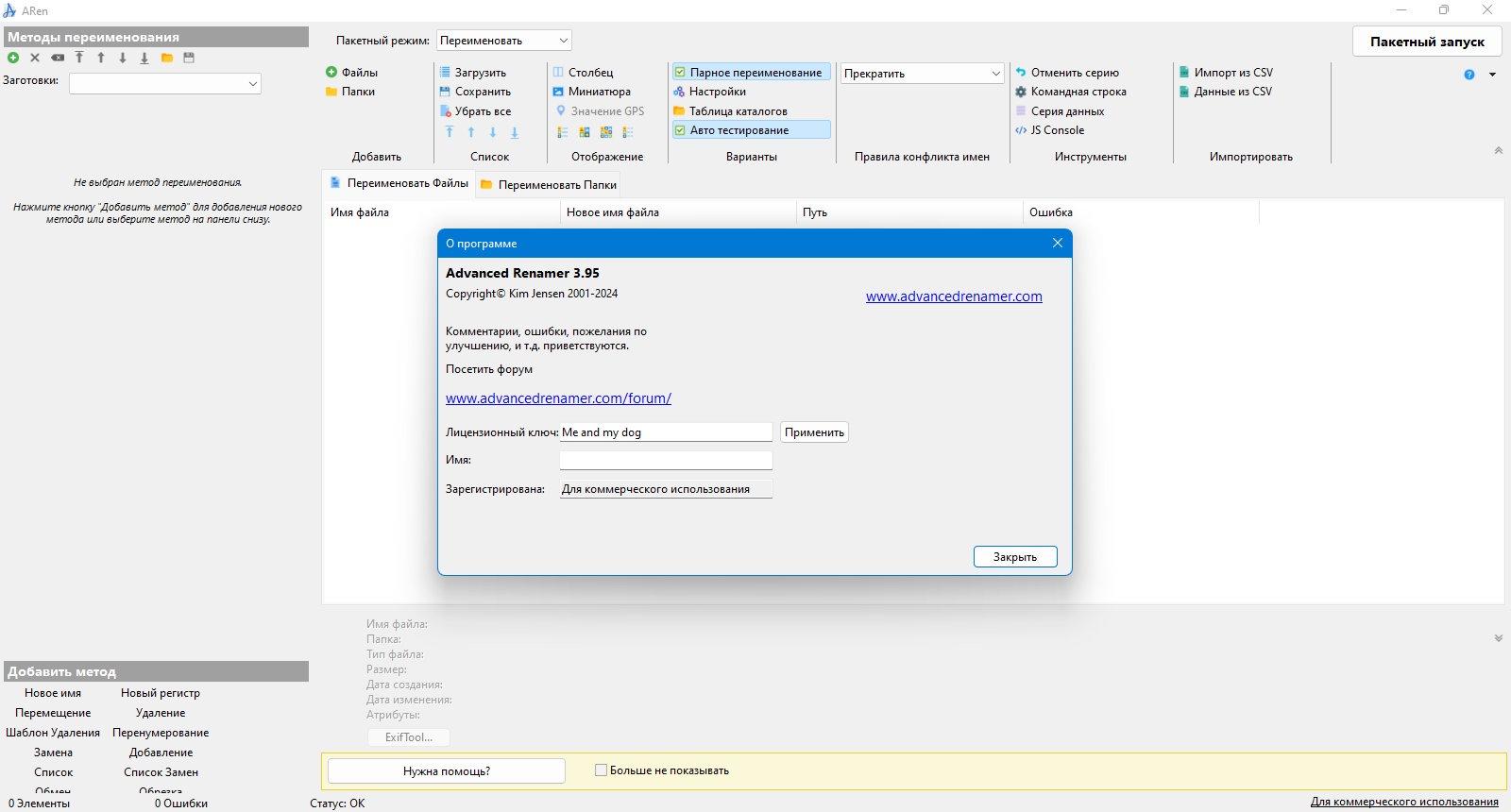Switch to Переименовать Файлы tab
The width and height of the screenshot is (1511, 812).
[399, 183]
